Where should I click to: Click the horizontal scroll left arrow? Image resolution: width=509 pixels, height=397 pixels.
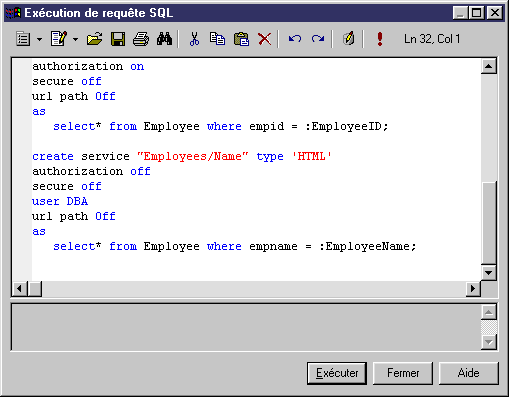(x=19, y=288)
